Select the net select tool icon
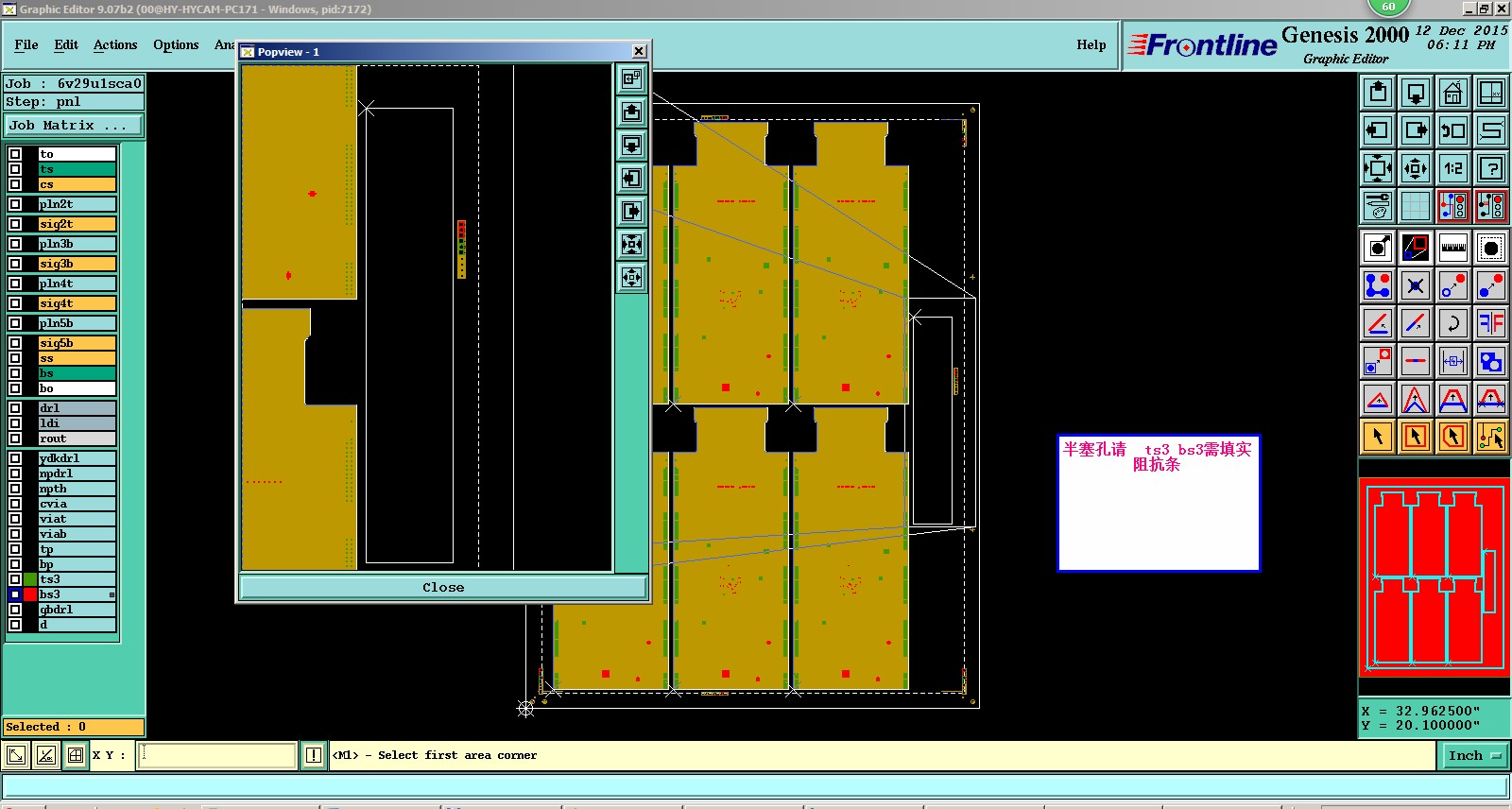This screenshot has height=809, width=1512. tap(1491, 437)
